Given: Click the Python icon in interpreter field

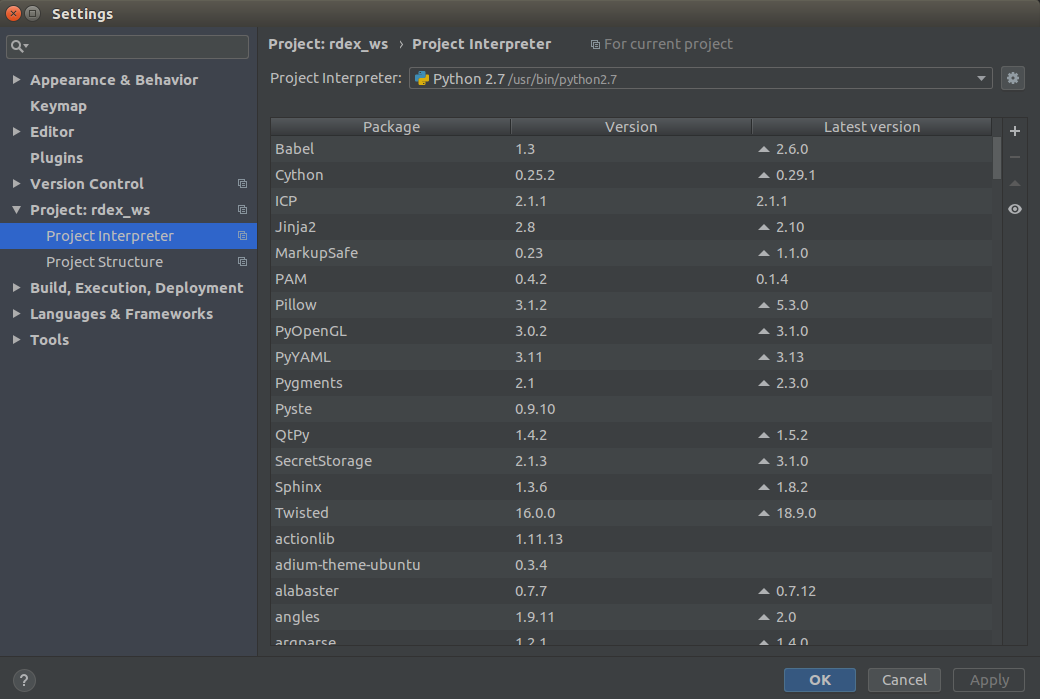Looking at the screenshot, I should (422, 79).
